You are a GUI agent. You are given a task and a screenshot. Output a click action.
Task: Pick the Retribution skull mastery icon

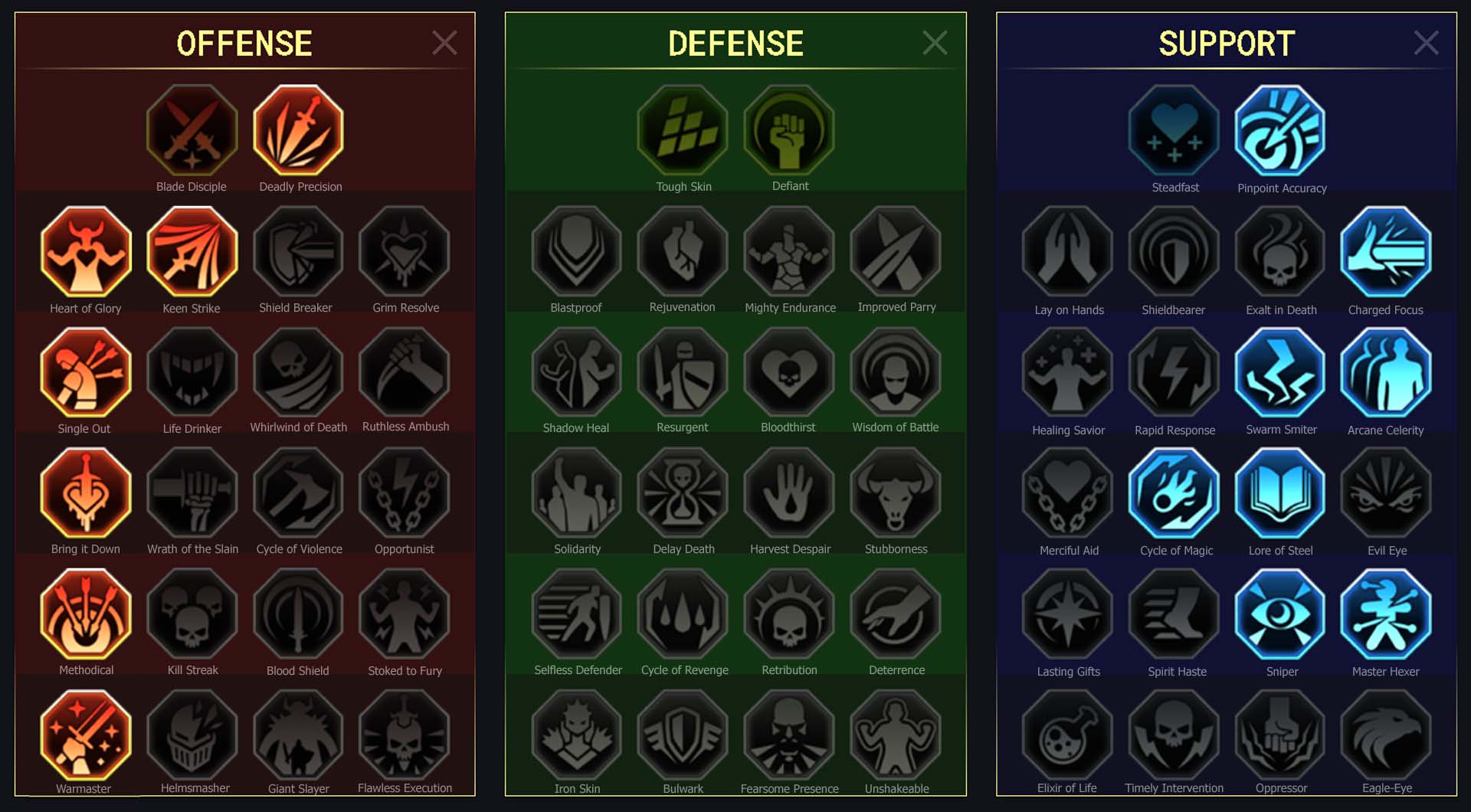click(x=789, y=614)
